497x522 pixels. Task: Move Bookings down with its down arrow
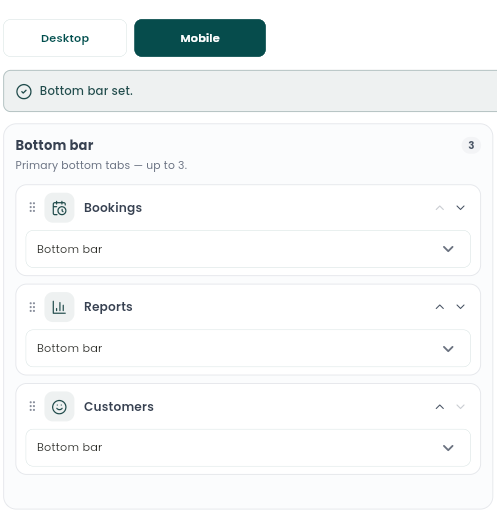460,208
